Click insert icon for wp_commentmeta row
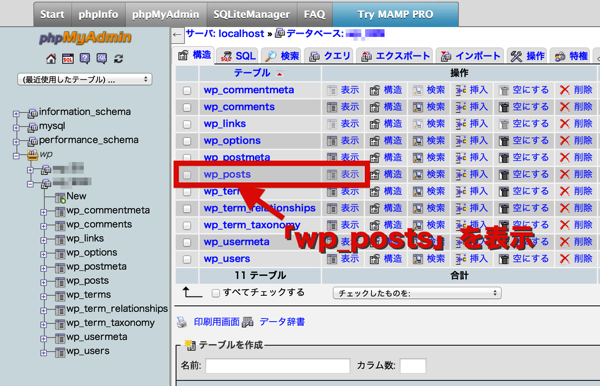600x386 pixels. click(x=461, y=90)
